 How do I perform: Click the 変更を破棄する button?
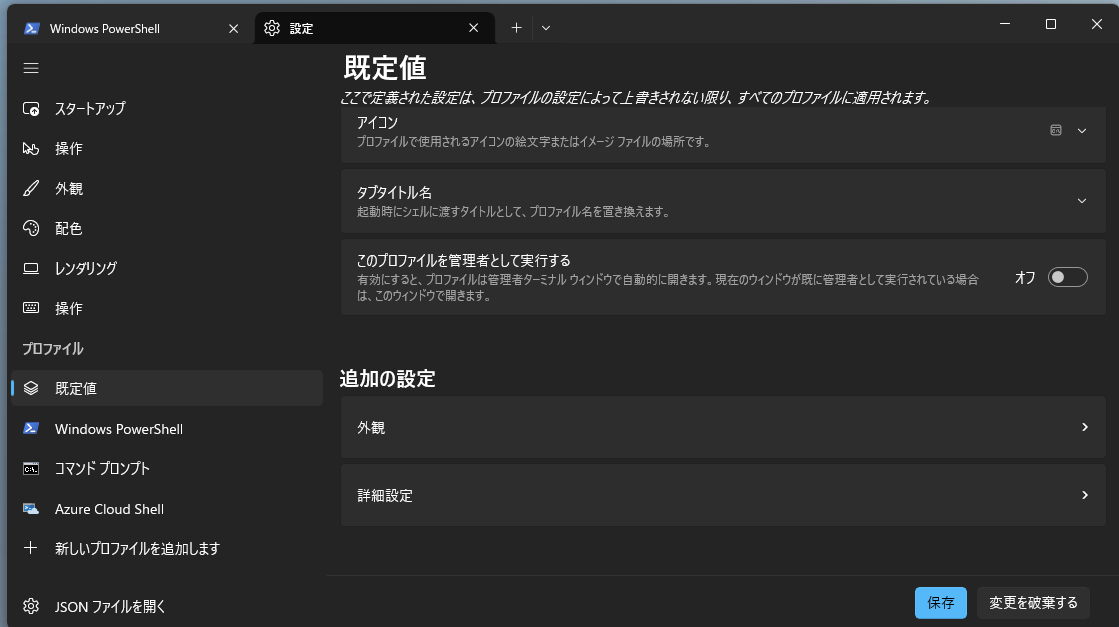pyautogui.click(x=1034, y=603)
